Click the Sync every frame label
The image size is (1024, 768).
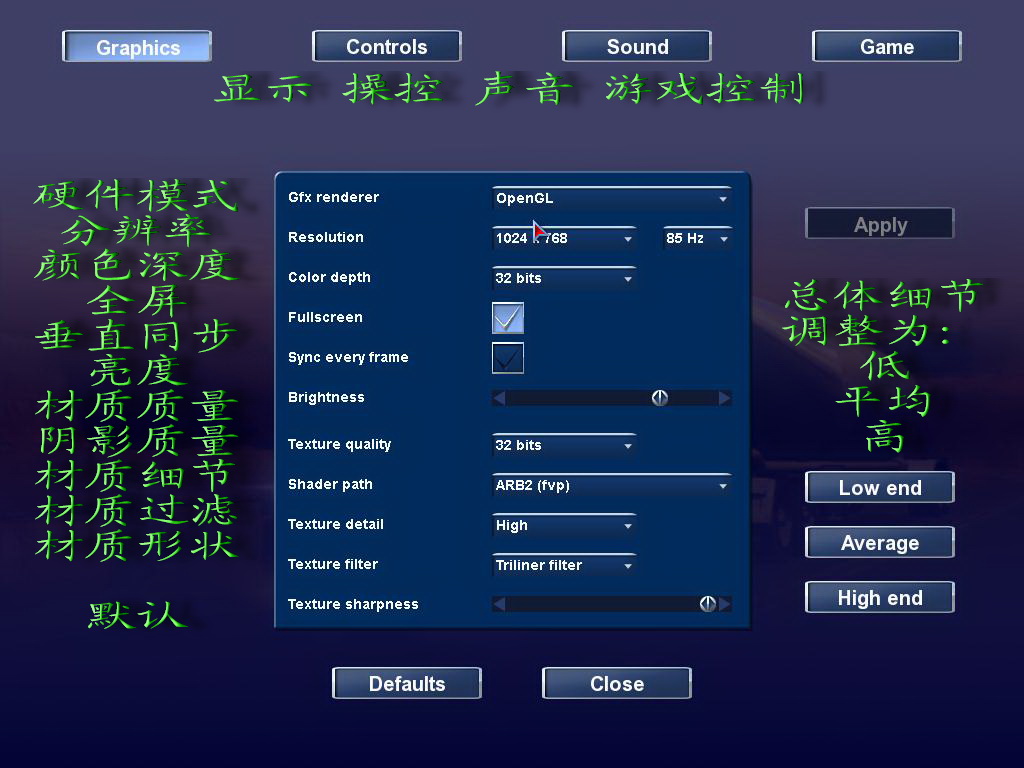pos(348,358)
